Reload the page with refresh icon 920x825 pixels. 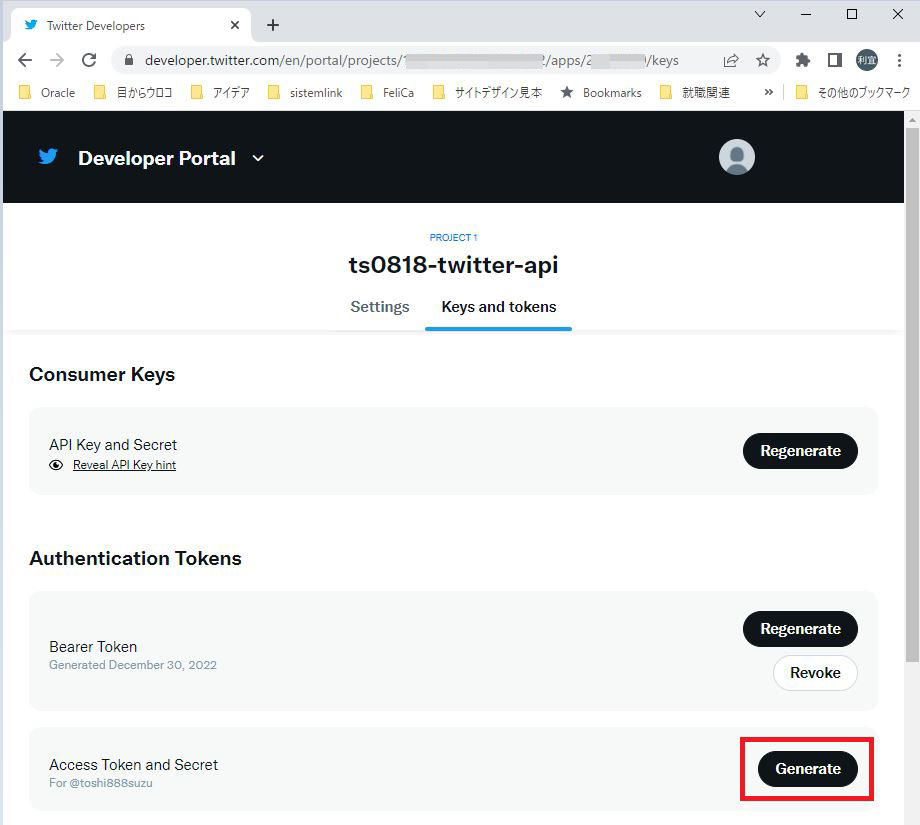click(89, 60)
